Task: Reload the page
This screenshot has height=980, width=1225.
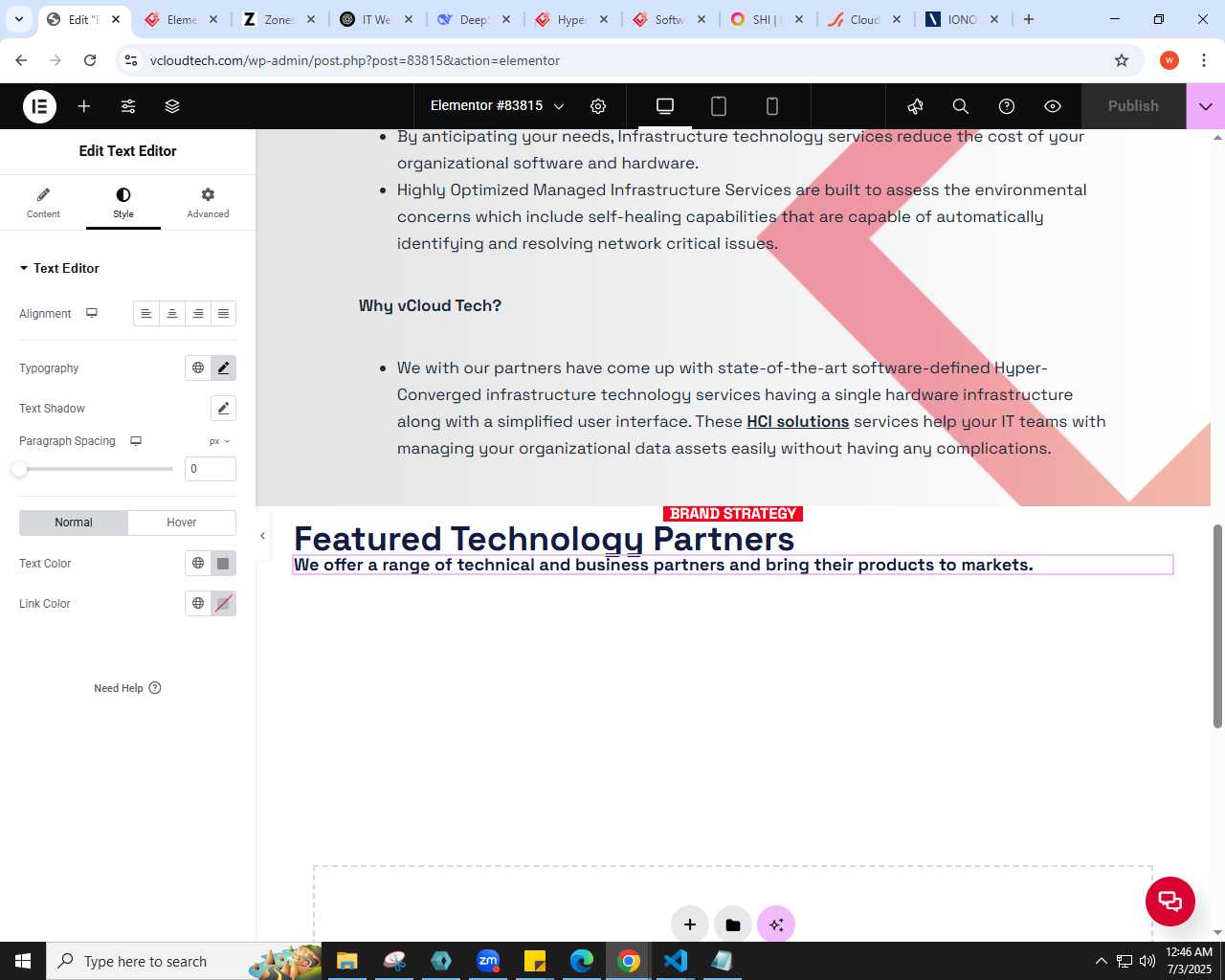Action: coord(90,60)
